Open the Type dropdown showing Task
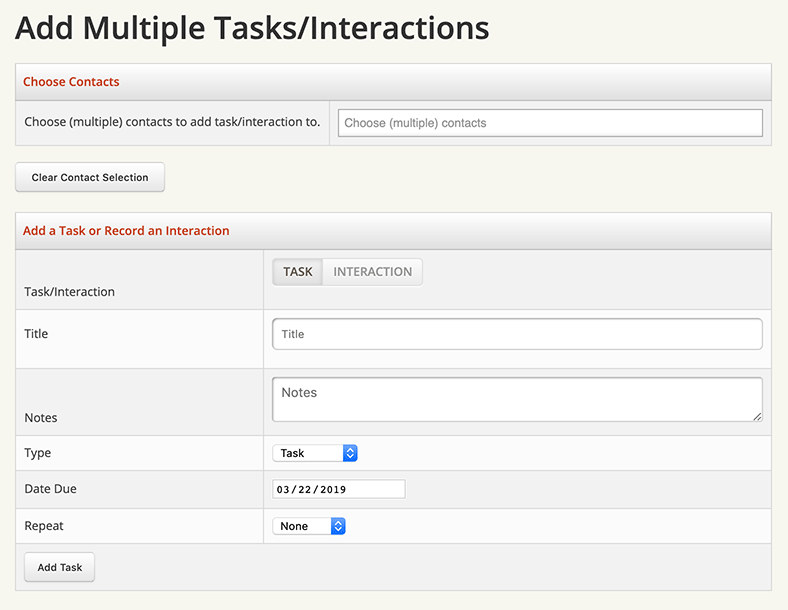The image size is (788, 610). 315,453
